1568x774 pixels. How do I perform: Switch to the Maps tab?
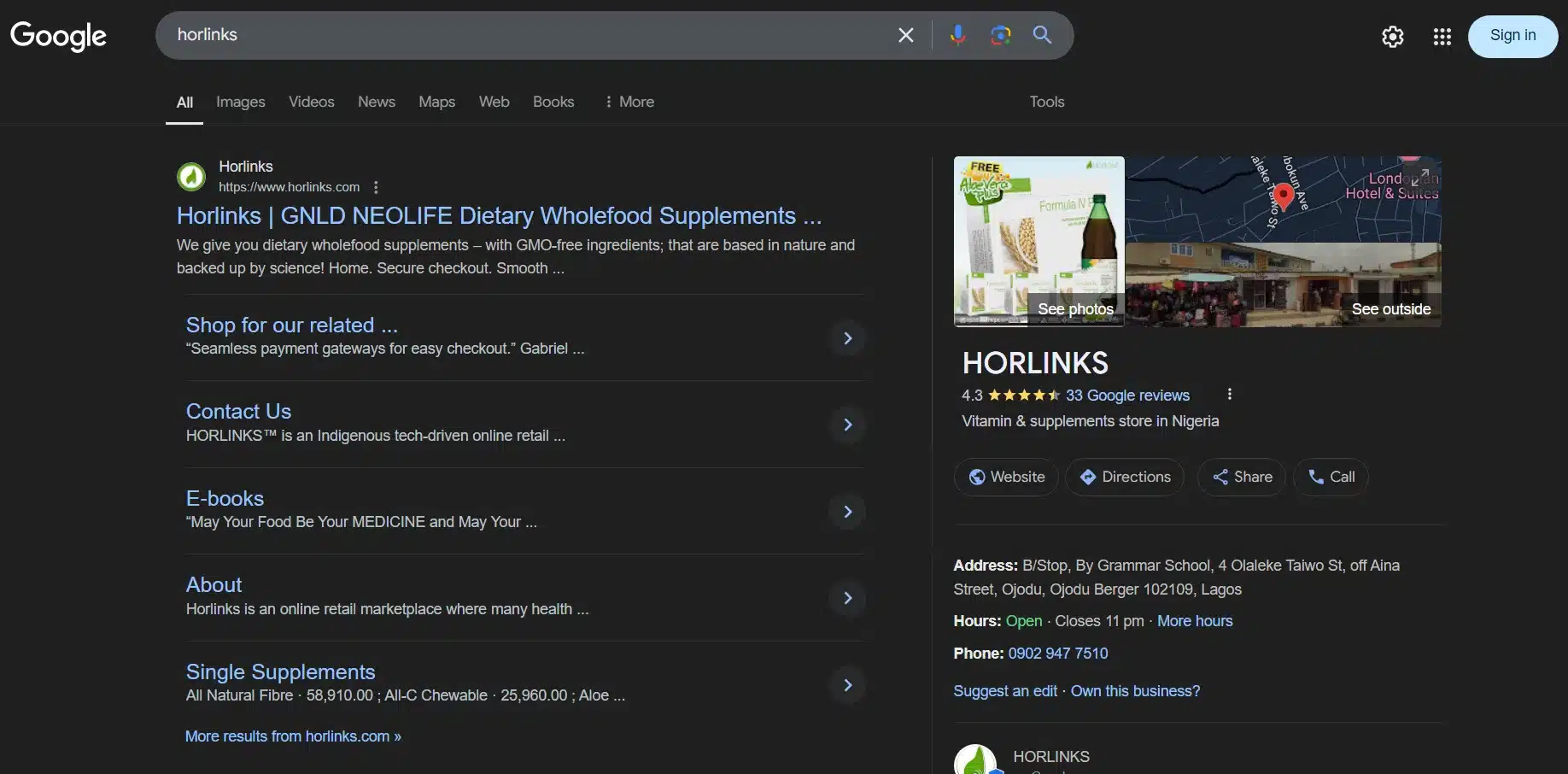pyautogui.click(x=436, y=102)
